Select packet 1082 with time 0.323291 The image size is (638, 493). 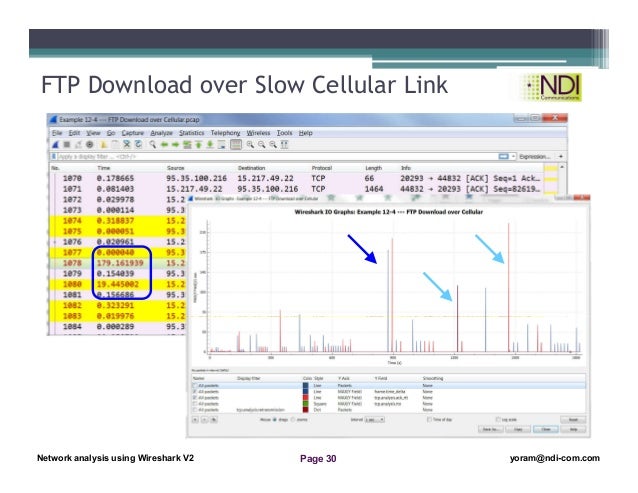point(118,305)
